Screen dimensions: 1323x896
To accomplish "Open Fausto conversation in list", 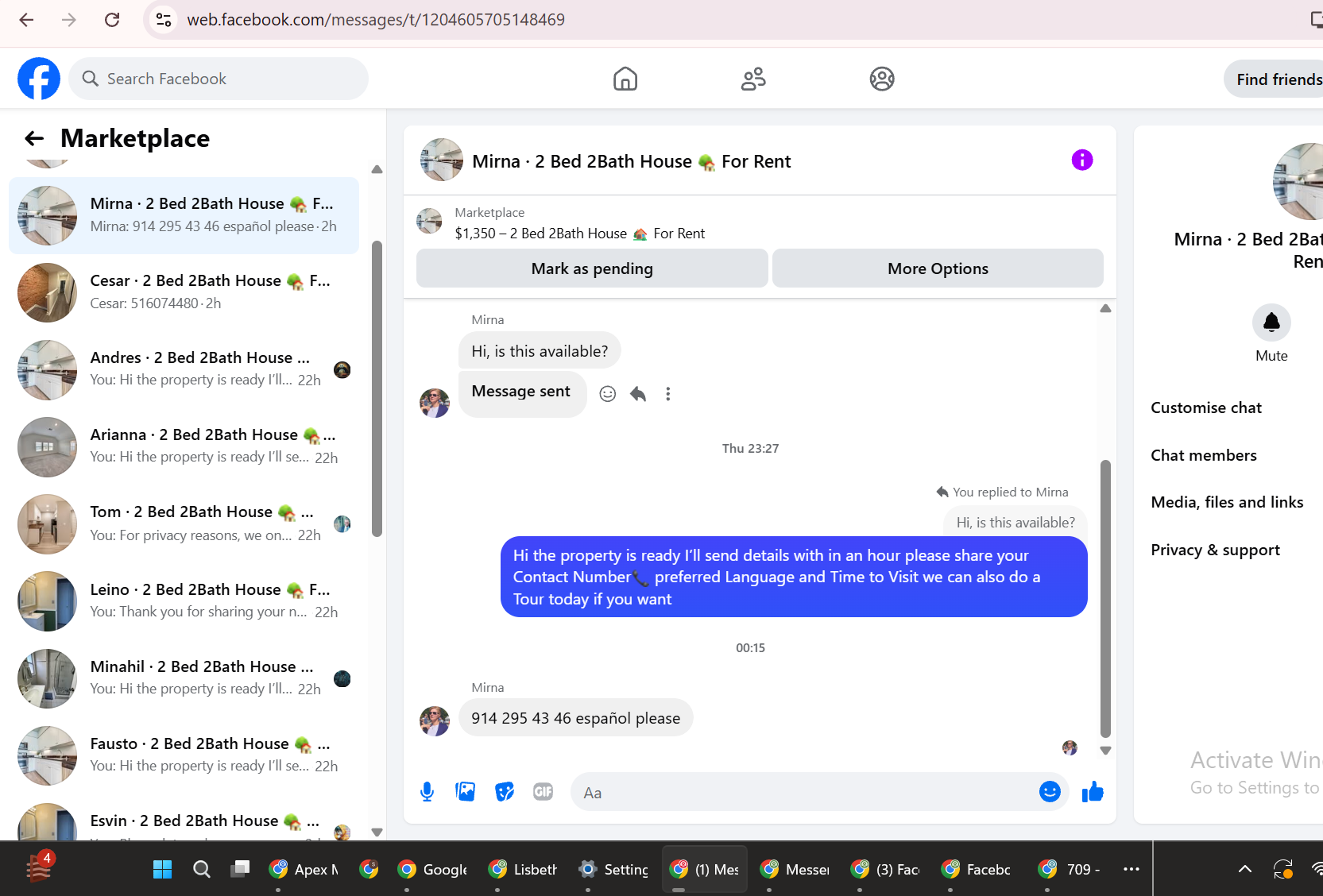I will click(x=184, y=755).
